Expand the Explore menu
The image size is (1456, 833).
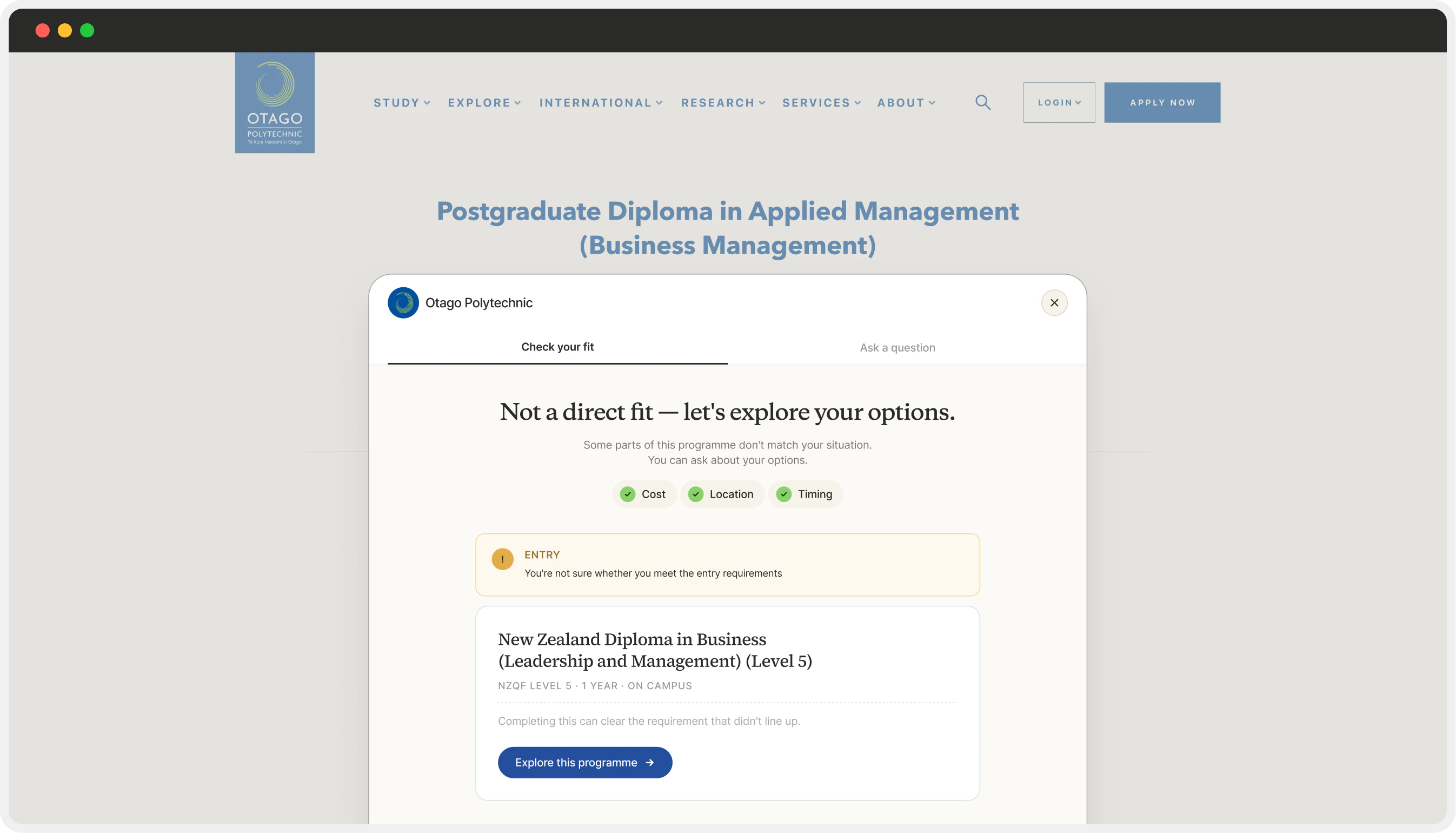(484, 103)
